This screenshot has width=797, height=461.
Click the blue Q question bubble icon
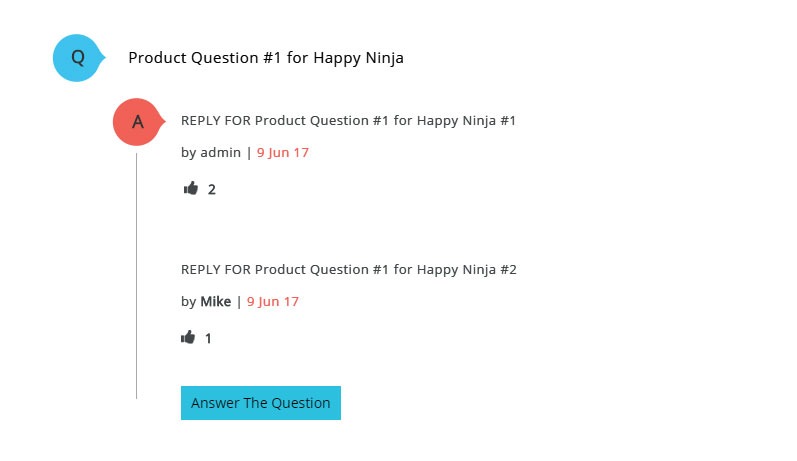point(78,58)
